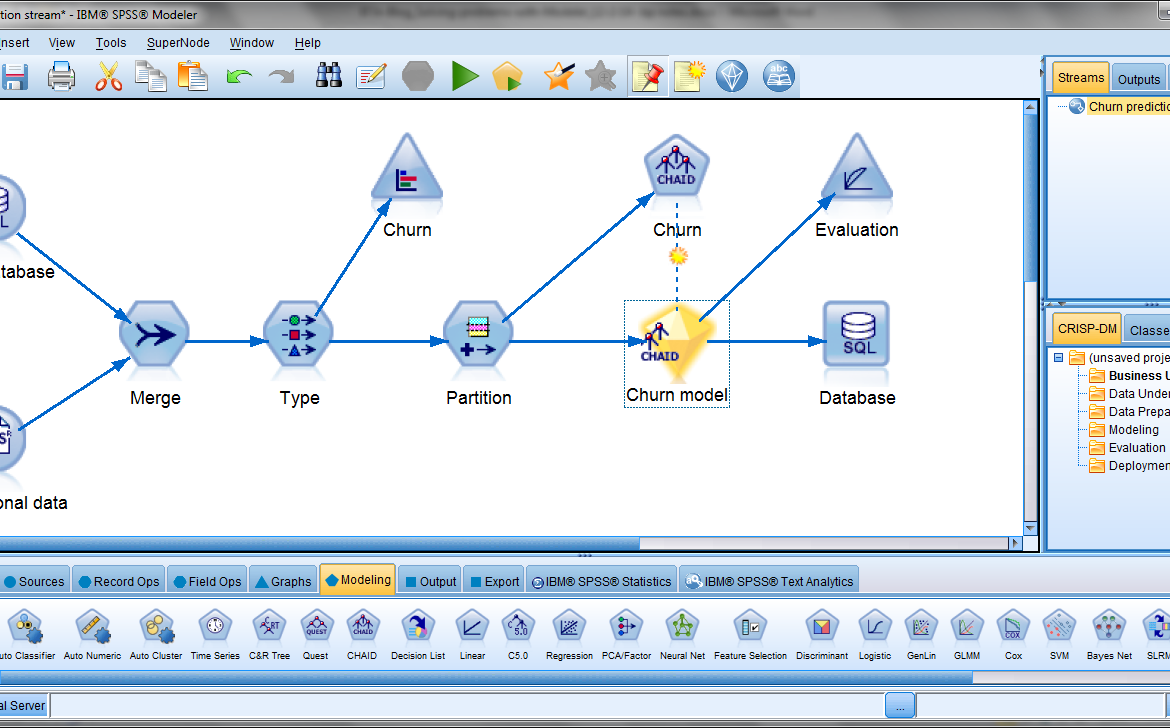Pick Decision List modeling node
The width and height of the screenshot is (1170, 728).
coord(418,636)
